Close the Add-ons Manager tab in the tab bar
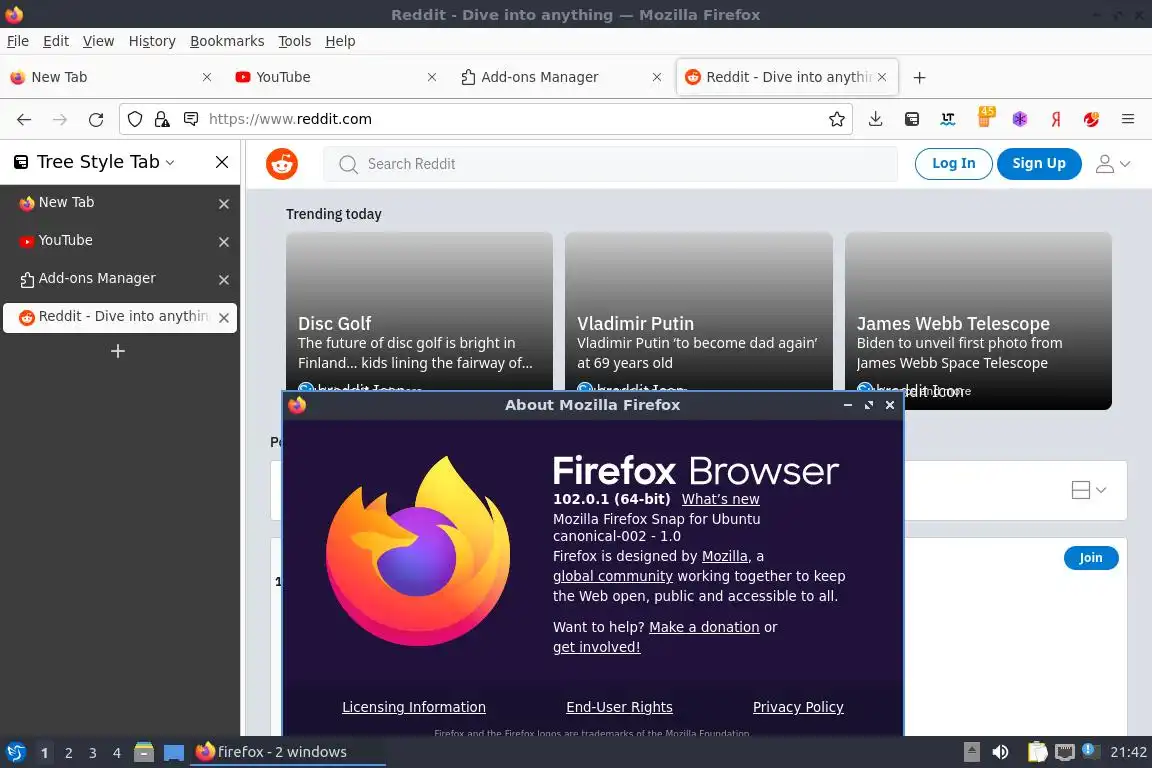Viewport: 1152px width, 768px height. point(657,77)
